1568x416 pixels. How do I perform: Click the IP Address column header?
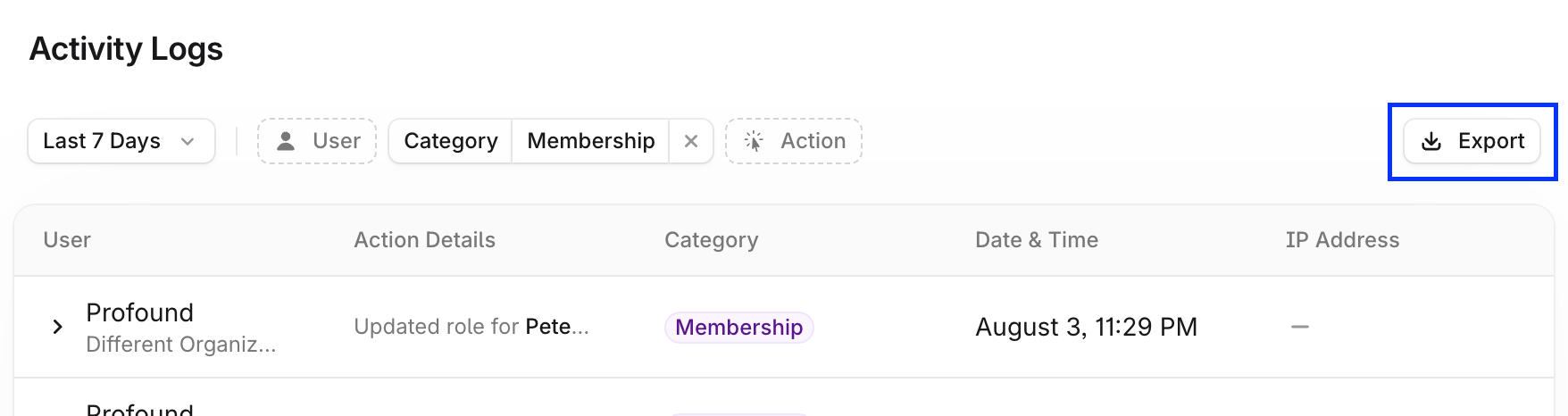[1342, 240]
